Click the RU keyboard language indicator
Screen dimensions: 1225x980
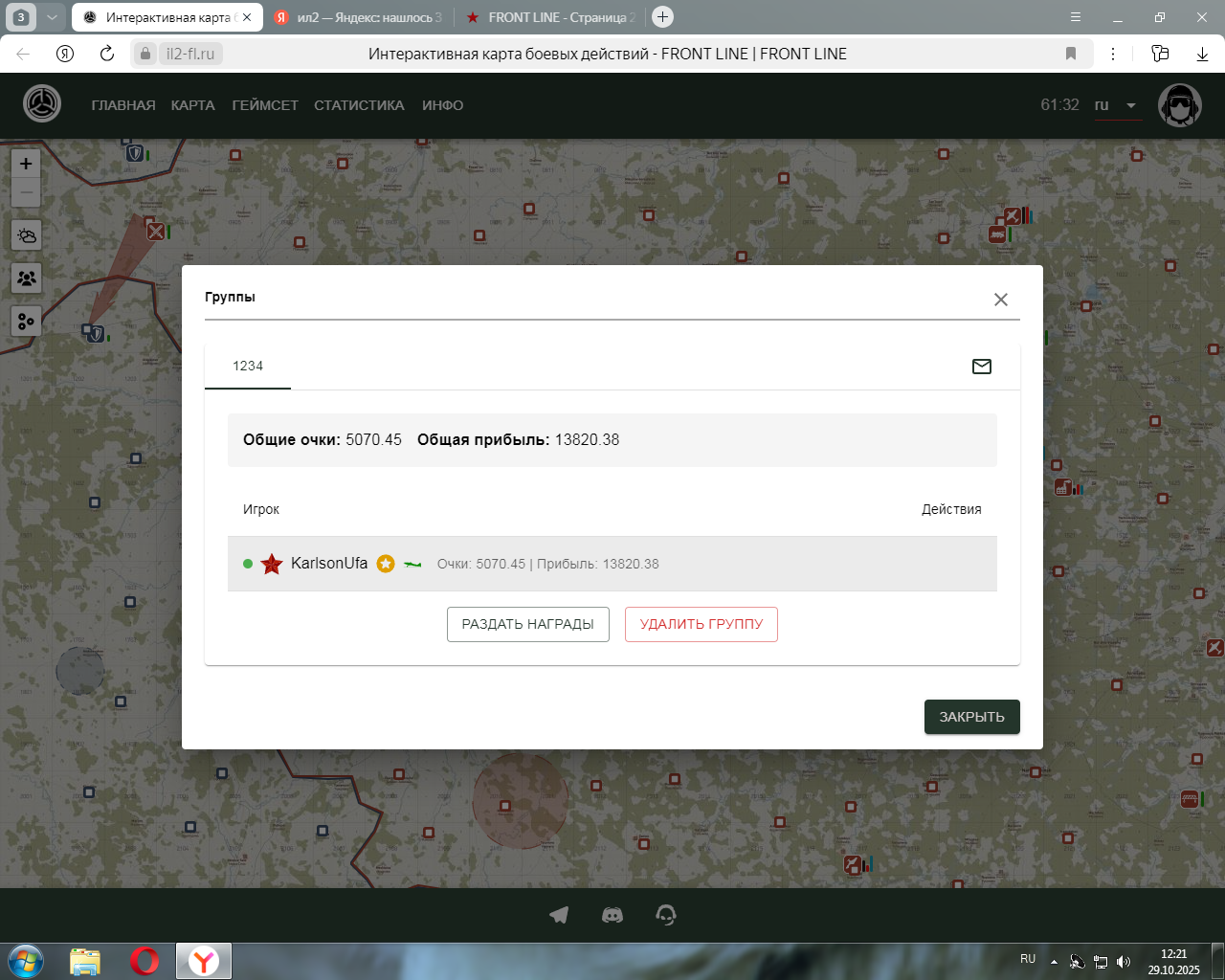point(1028,959)
